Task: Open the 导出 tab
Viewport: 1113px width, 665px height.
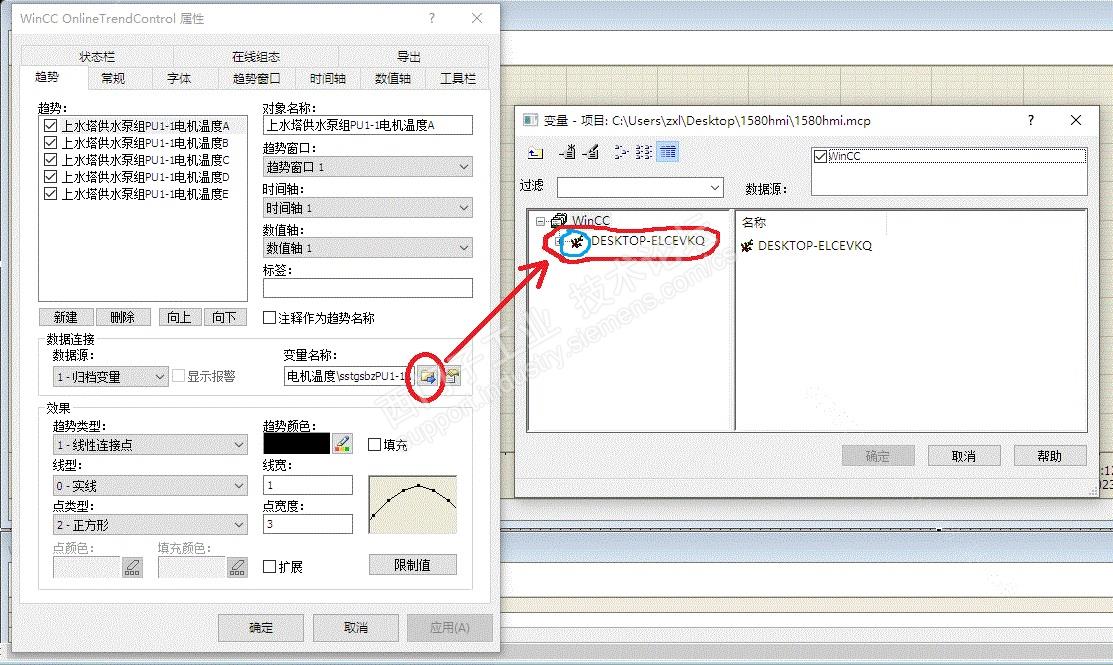Action: pyautogui.click(x=409, y=56)
